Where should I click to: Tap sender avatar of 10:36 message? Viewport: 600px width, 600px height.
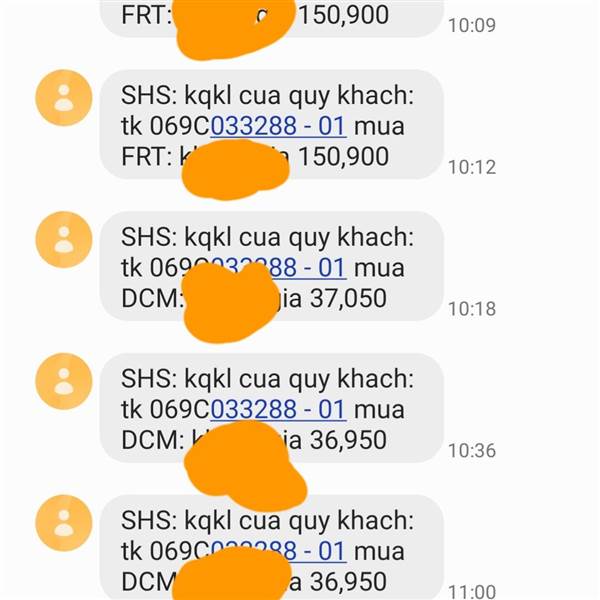coord(64,381)
